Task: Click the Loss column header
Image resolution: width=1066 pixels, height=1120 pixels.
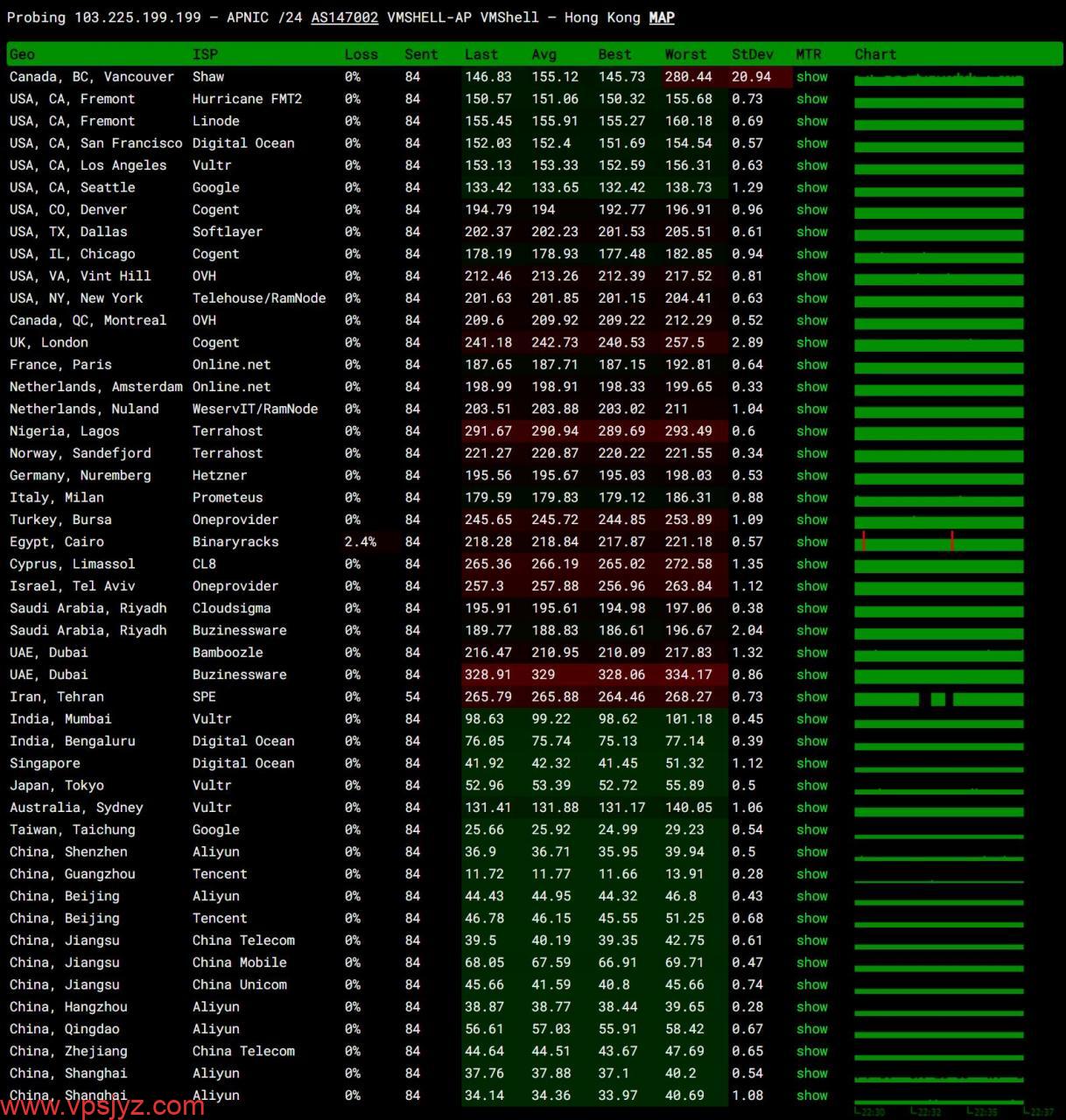Action: tap(361, 54)
